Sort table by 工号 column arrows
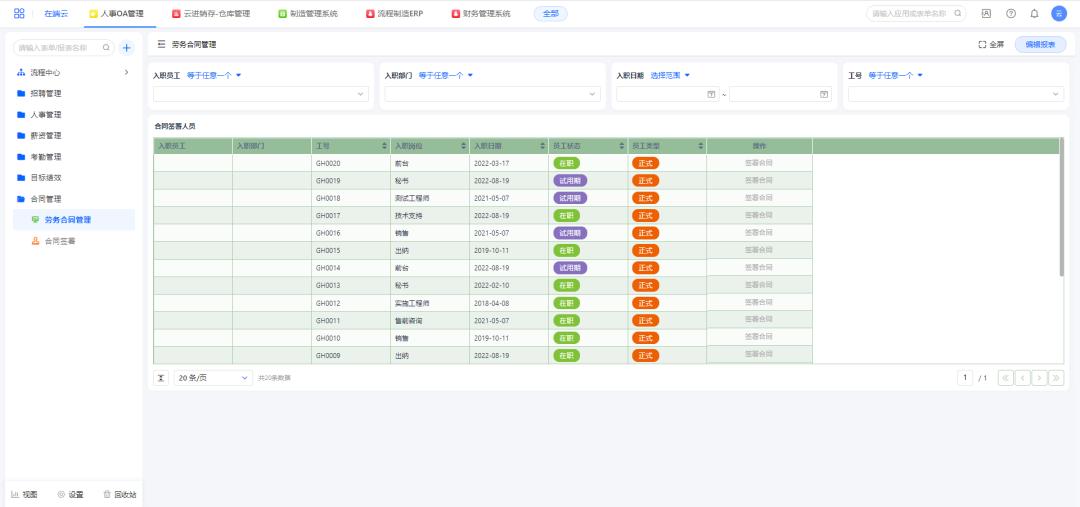This screenshot has width=1080, height=507. click(384, 146)
